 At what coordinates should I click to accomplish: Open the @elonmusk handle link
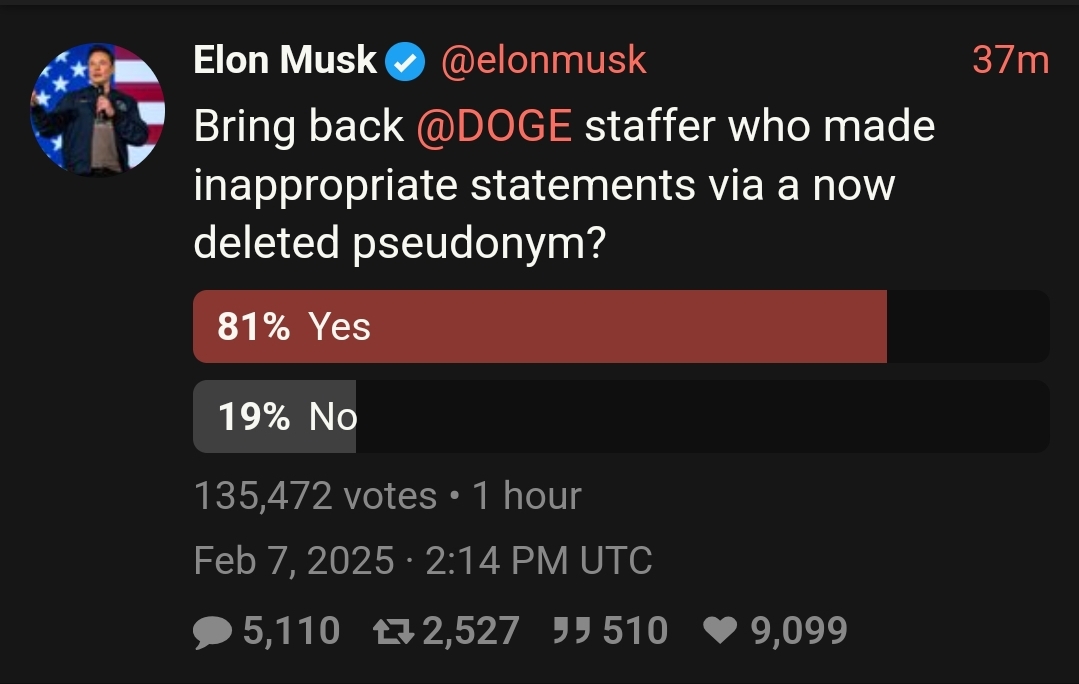point(544,61)
